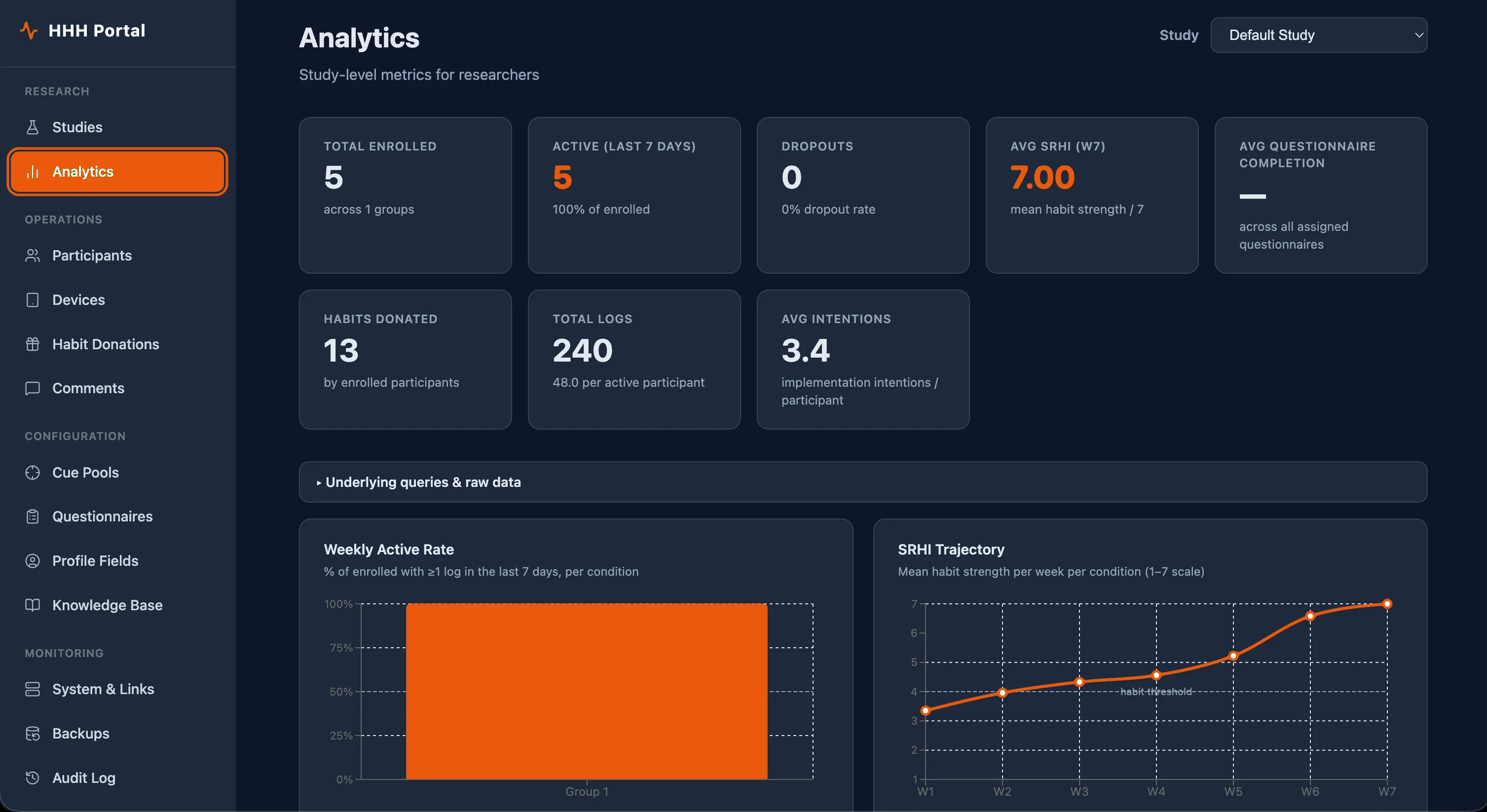Screen dimensions: 1487x812
Task: Click the Questionnaires clipboard icon
Action: pyautogui.click(x=33, y=517)
